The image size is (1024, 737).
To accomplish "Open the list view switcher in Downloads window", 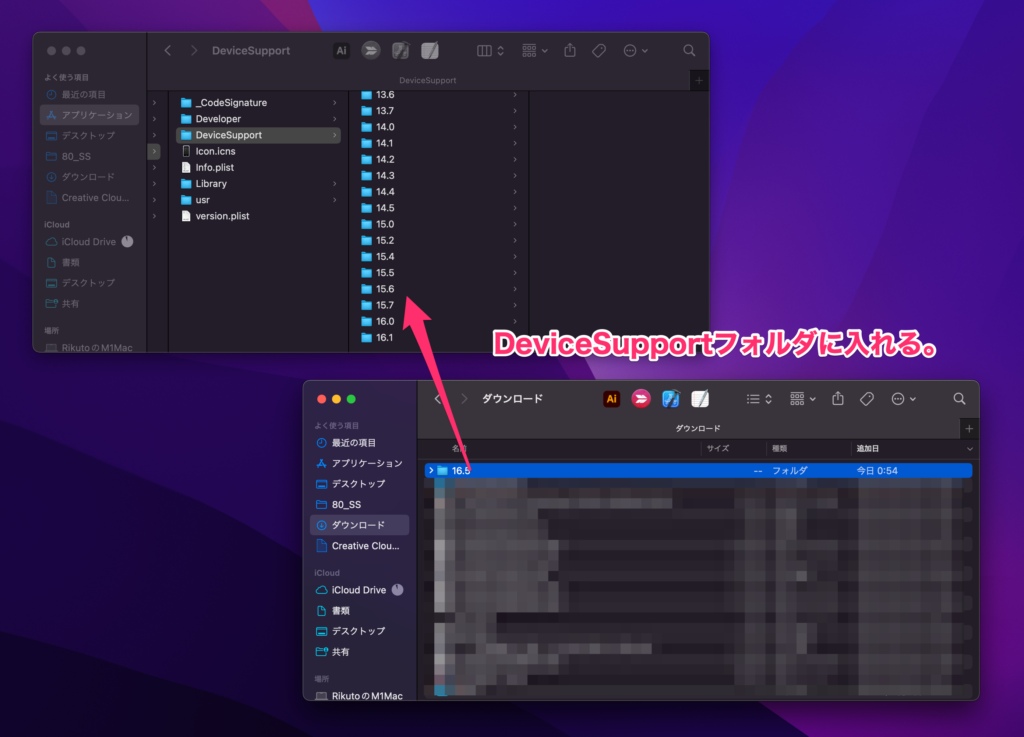I will point(760,399).
